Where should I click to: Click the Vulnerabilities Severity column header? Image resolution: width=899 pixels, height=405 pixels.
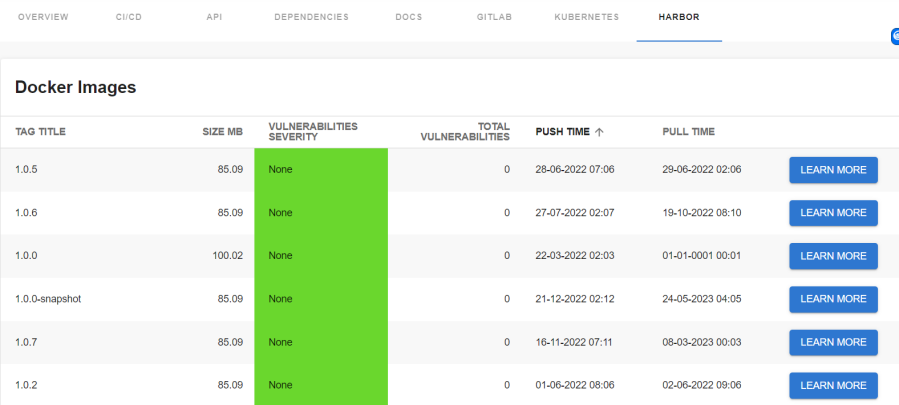click(312, 132)
